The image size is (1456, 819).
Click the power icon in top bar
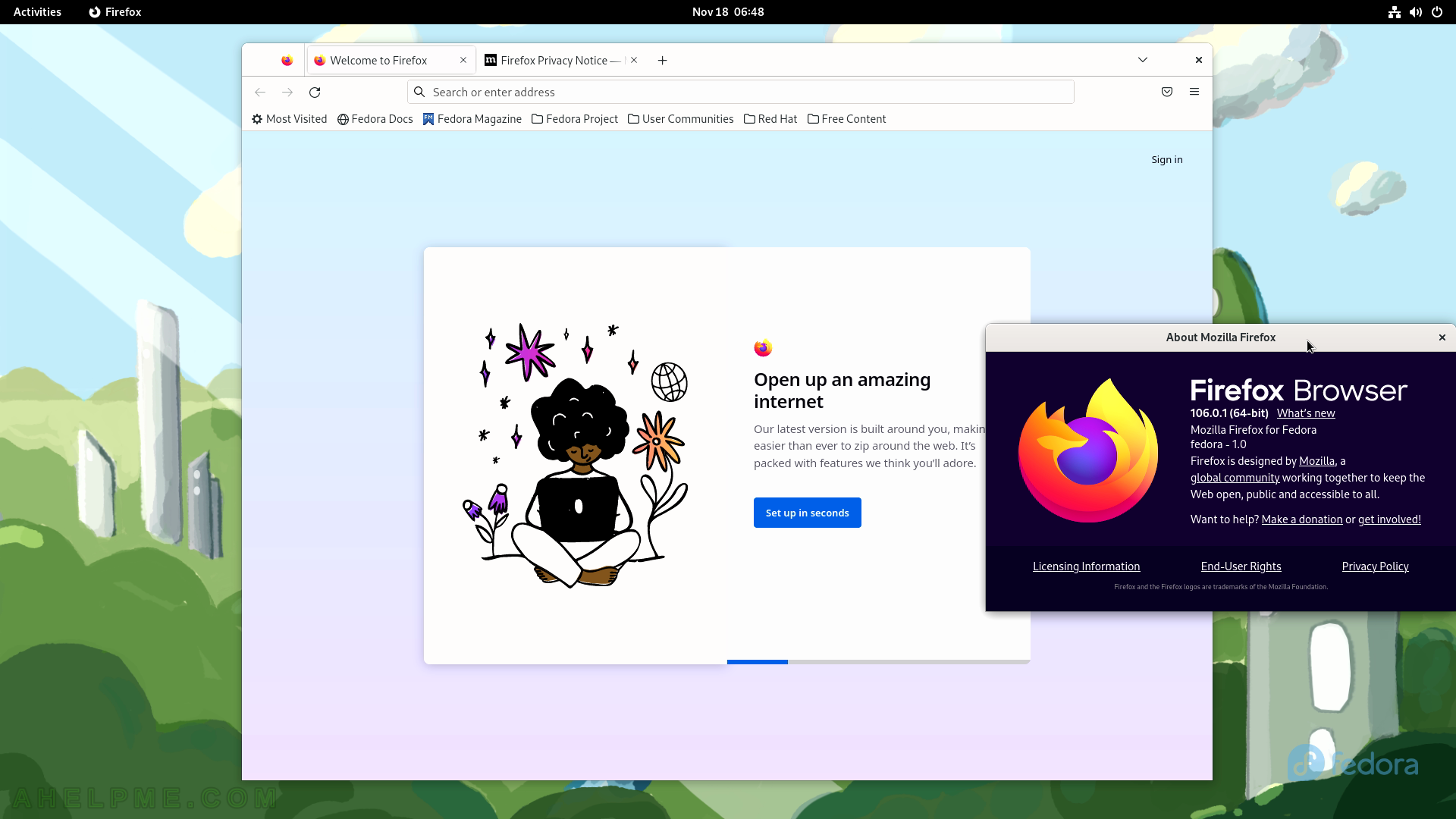point(1437,12)
